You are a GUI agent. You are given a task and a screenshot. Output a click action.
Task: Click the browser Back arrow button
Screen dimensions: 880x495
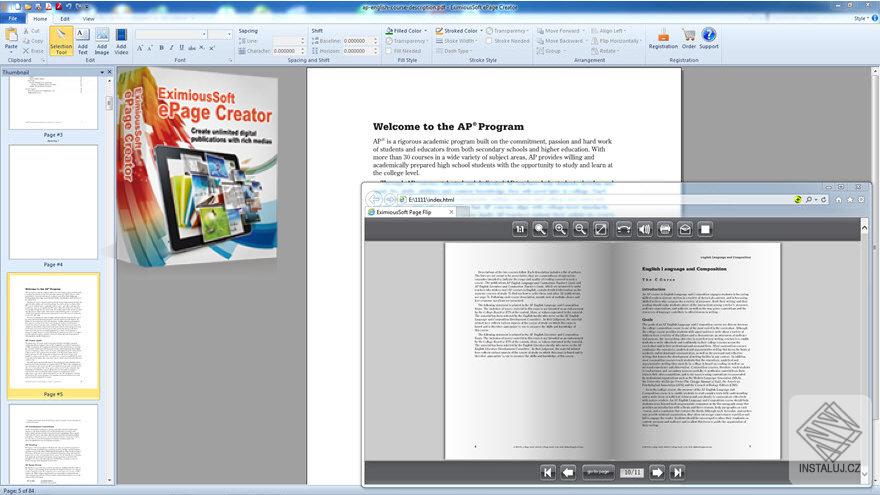374,199
